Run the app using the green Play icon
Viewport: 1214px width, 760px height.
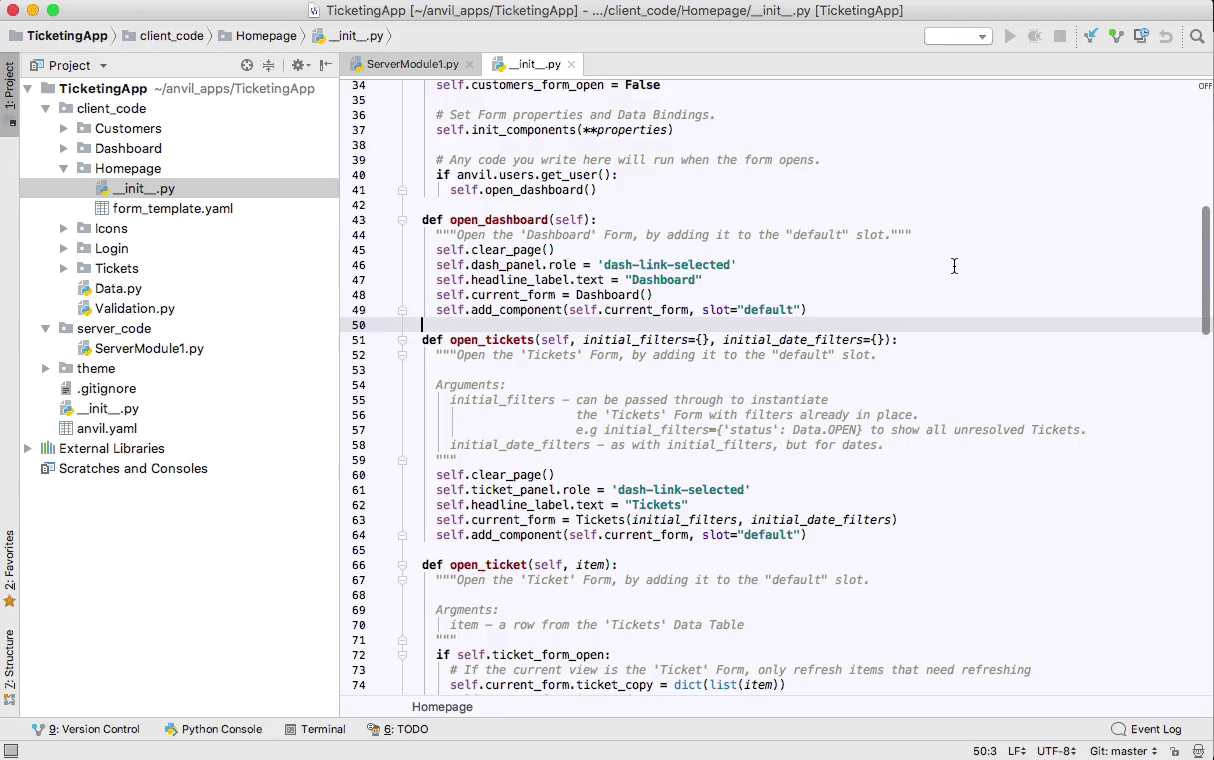1010,35
